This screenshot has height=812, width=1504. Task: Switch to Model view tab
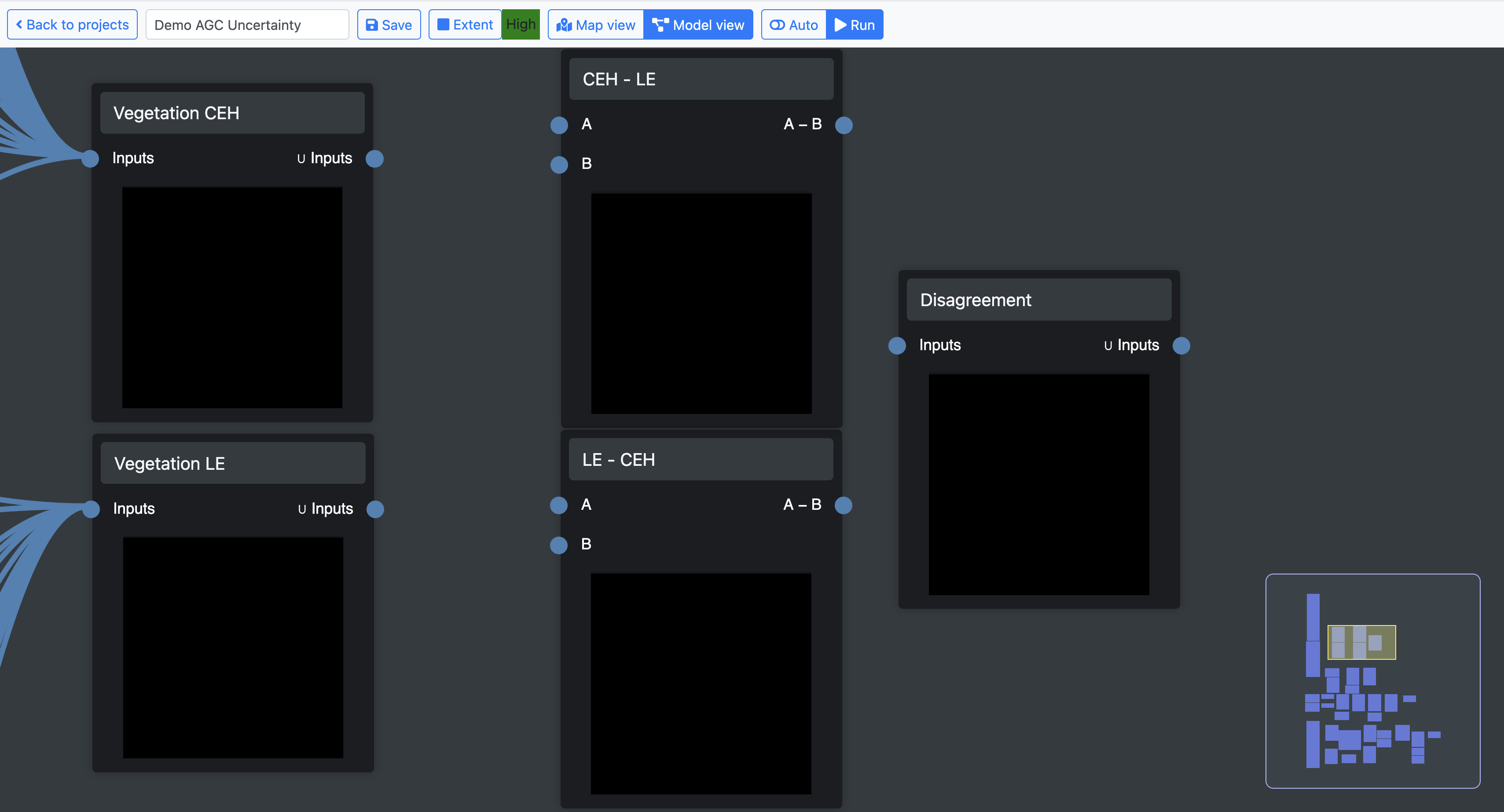click(x=698, y=25)
